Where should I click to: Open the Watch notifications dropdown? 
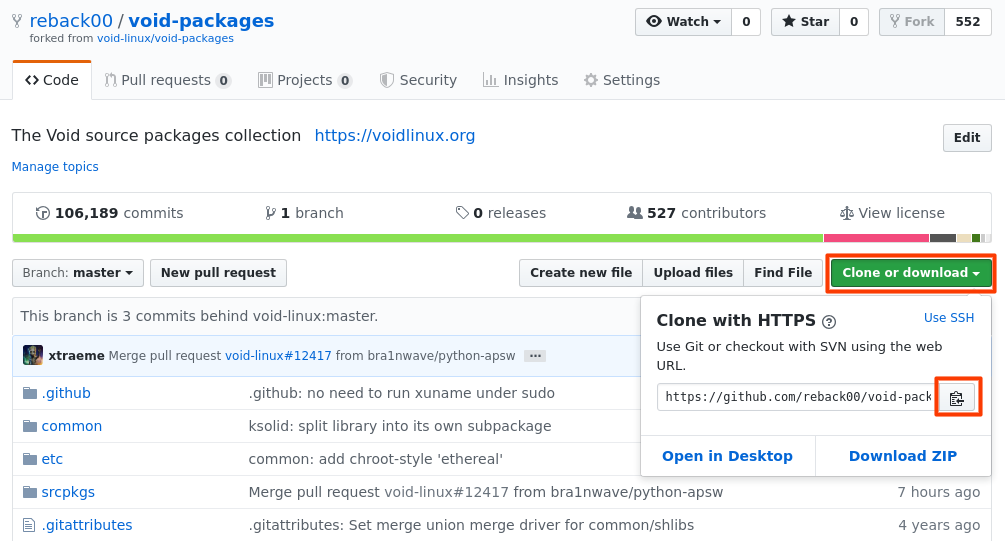pyautogui.click(x=684, y=22)
